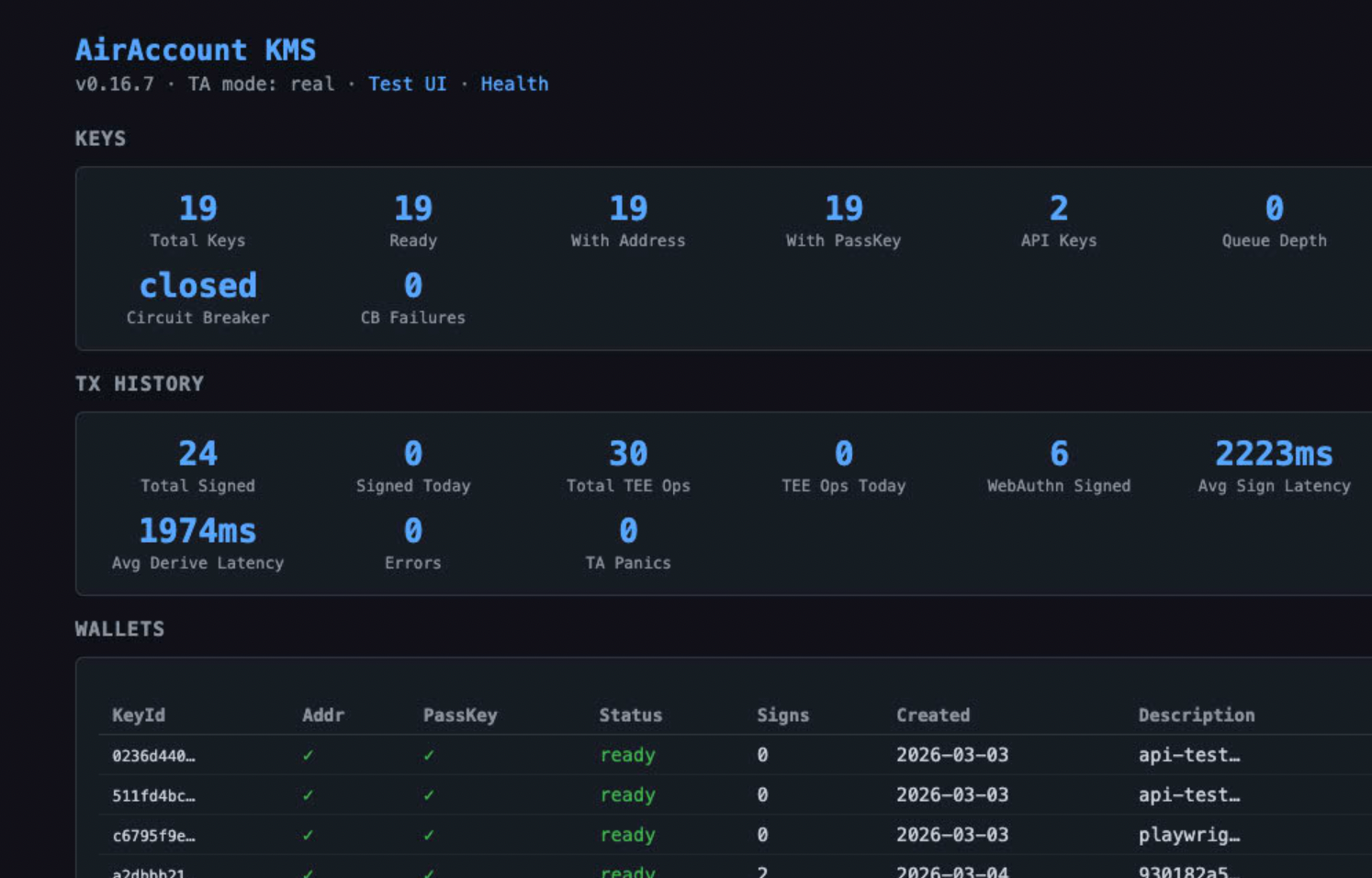The image size is (1372, 878).
Task: Click the Addr checkmark for key 511fd4bc
Action: coord(308,795)
